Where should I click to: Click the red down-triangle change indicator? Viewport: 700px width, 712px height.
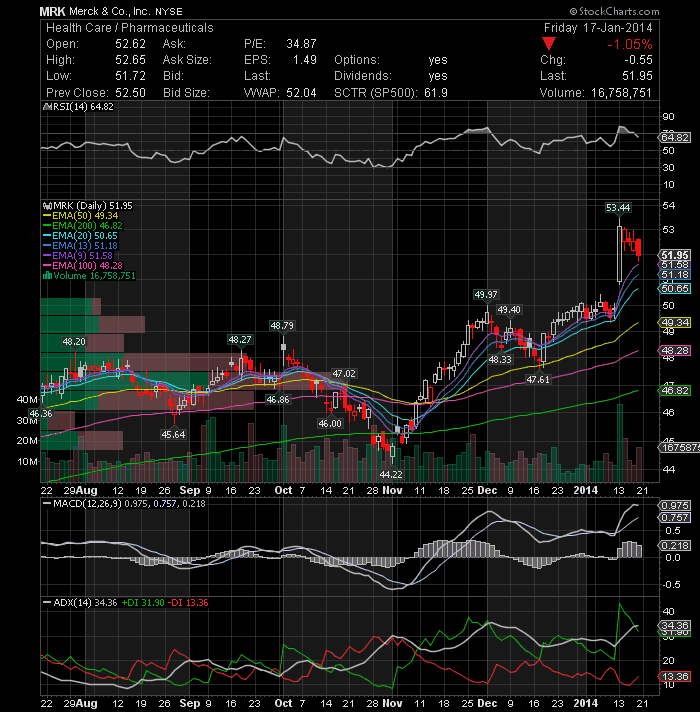point(549,44)
